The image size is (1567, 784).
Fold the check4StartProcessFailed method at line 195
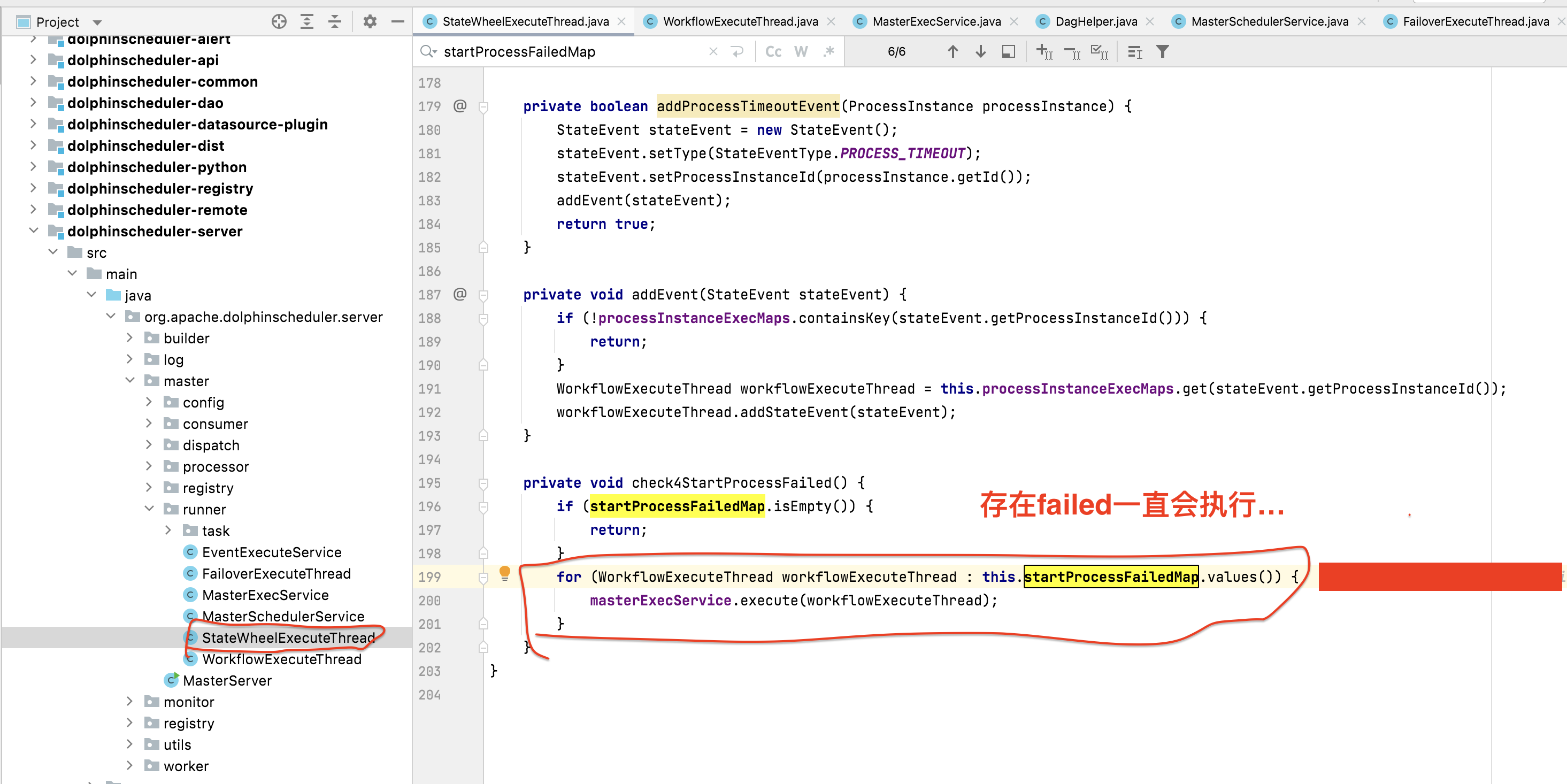[x=483, y=483]
